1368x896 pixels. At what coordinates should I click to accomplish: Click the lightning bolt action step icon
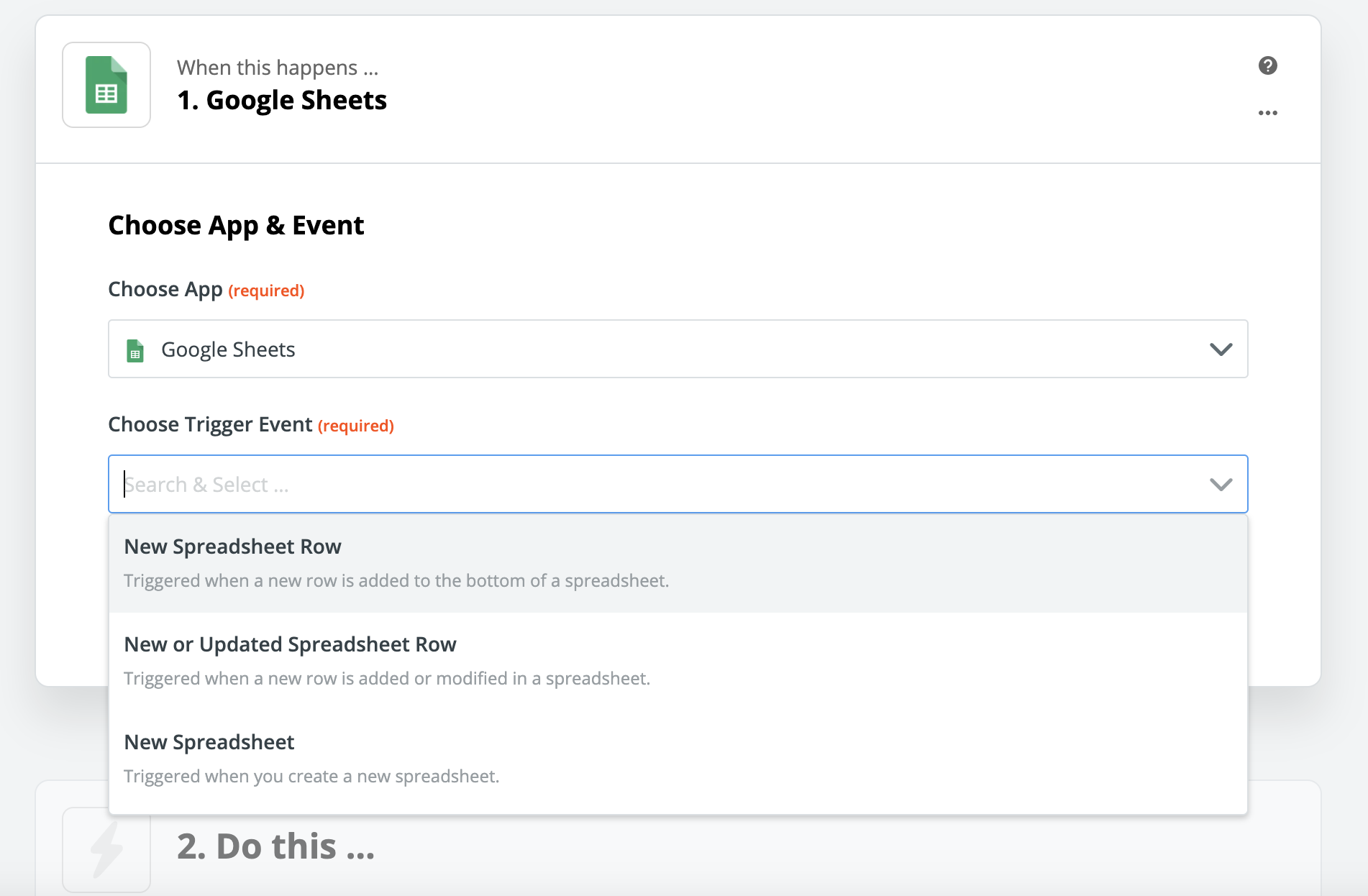point(106,850)
